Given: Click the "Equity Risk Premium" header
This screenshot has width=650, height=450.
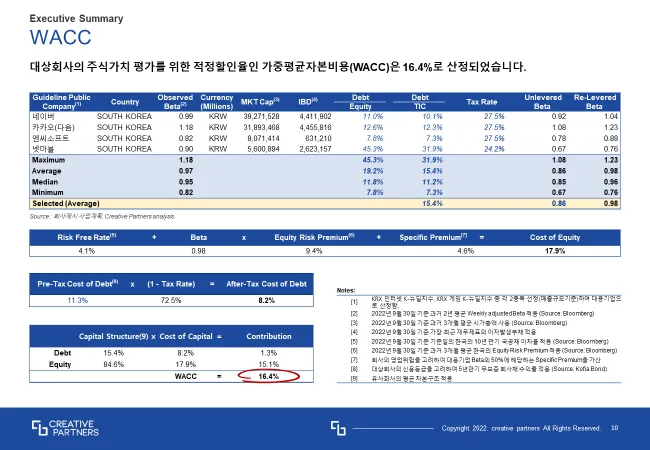Looking at the screenshot, I should click(x=314, y=237).
